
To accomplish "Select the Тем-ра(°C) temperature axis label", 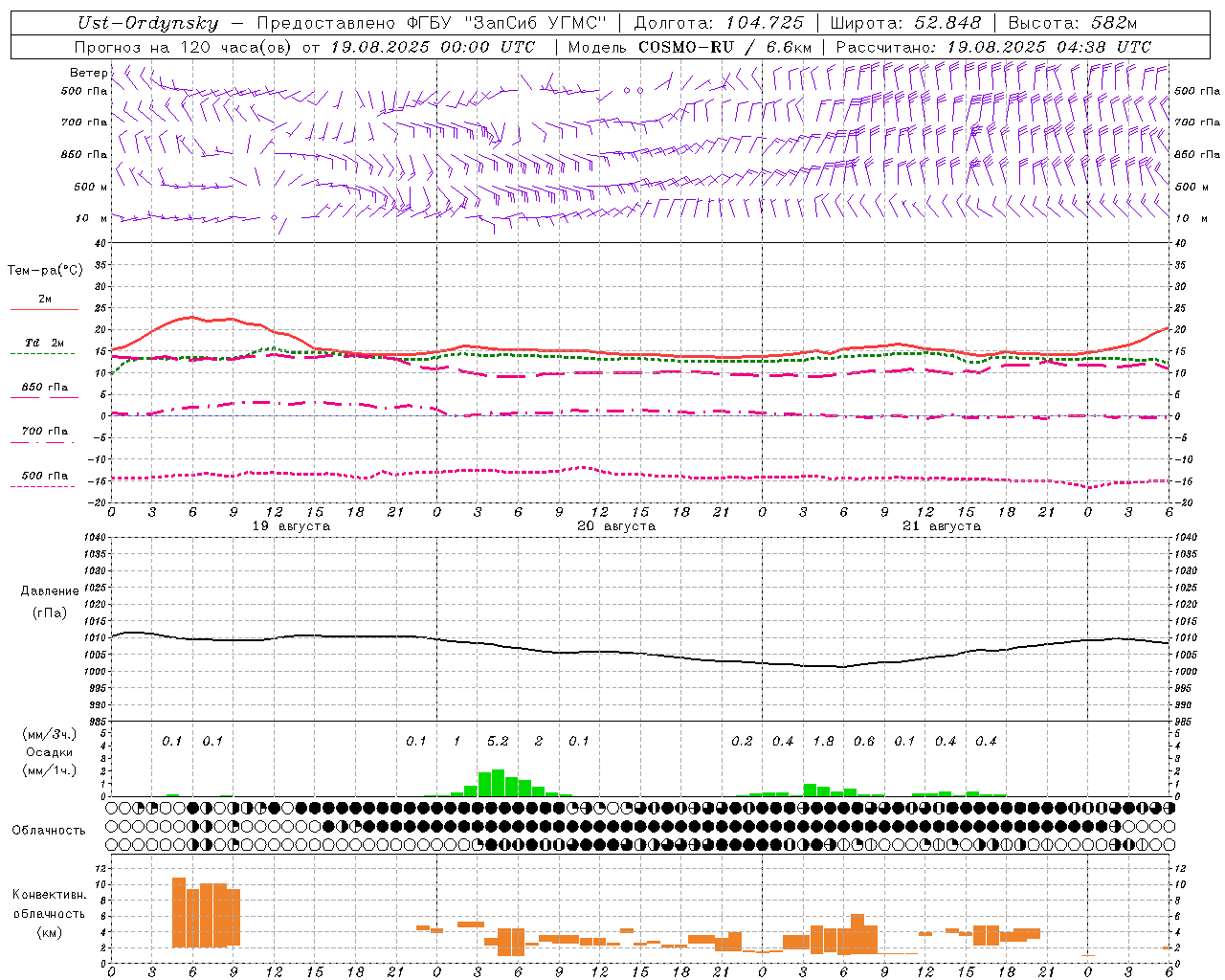I will (45, 271).
